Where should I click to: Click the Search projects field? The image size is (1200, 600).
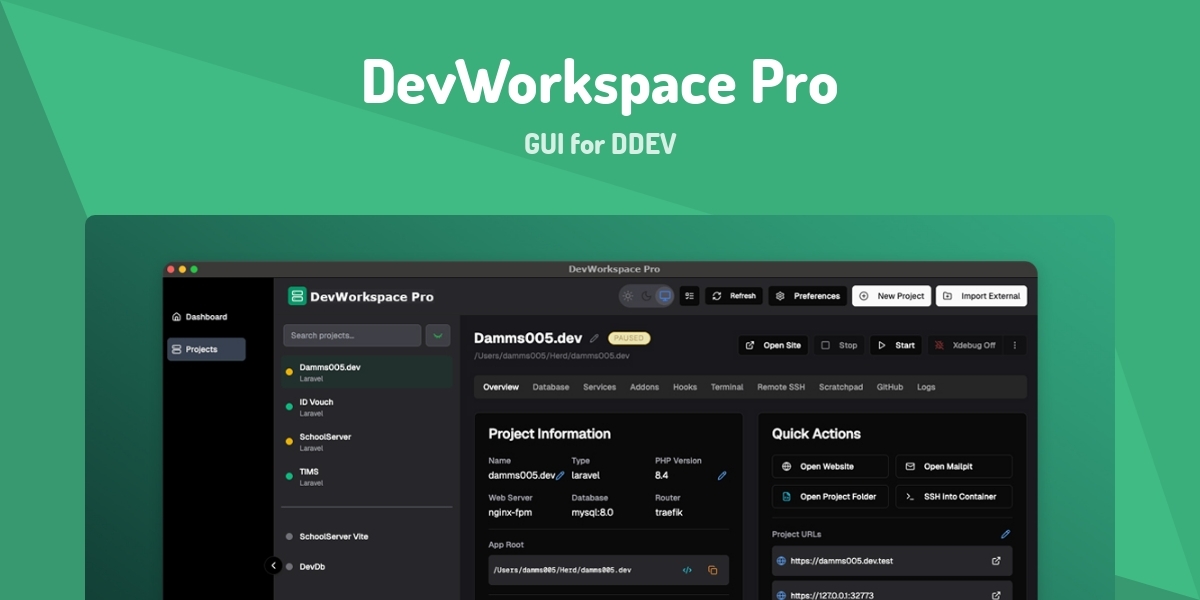click(x=352, y=335)
